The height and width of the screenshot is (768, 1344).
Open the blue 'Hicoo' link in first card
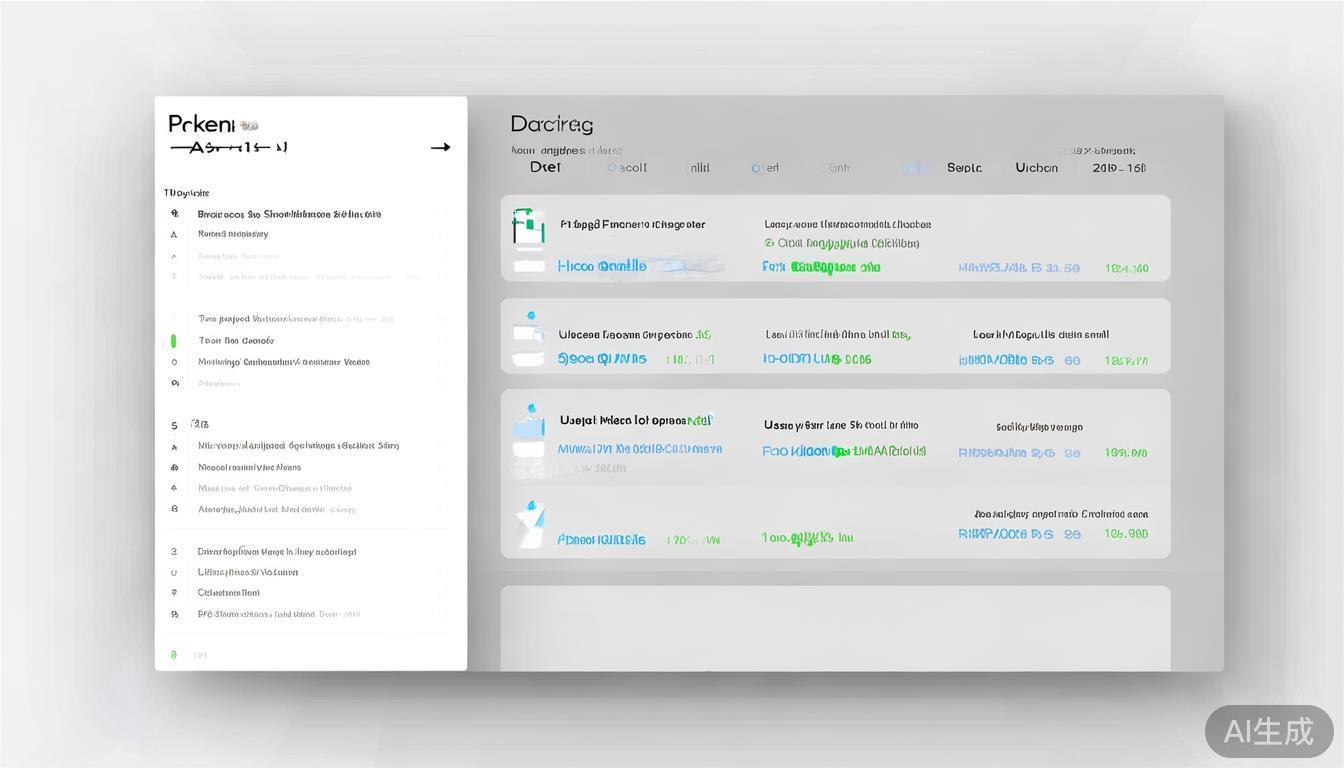pos(601,267)
